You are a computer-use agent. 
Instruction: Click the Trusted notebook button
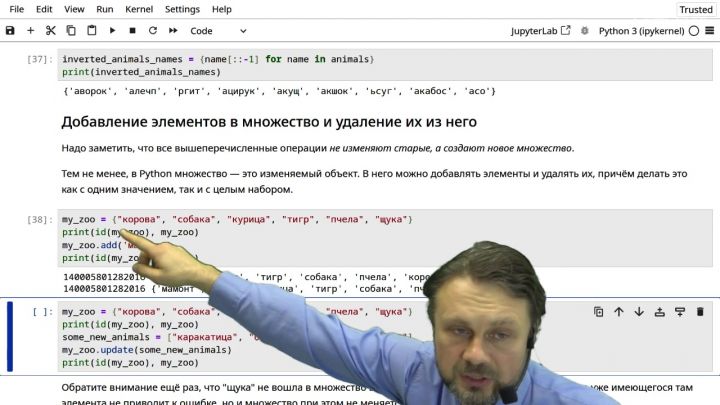pyautogui.click(x=696, y=10)
